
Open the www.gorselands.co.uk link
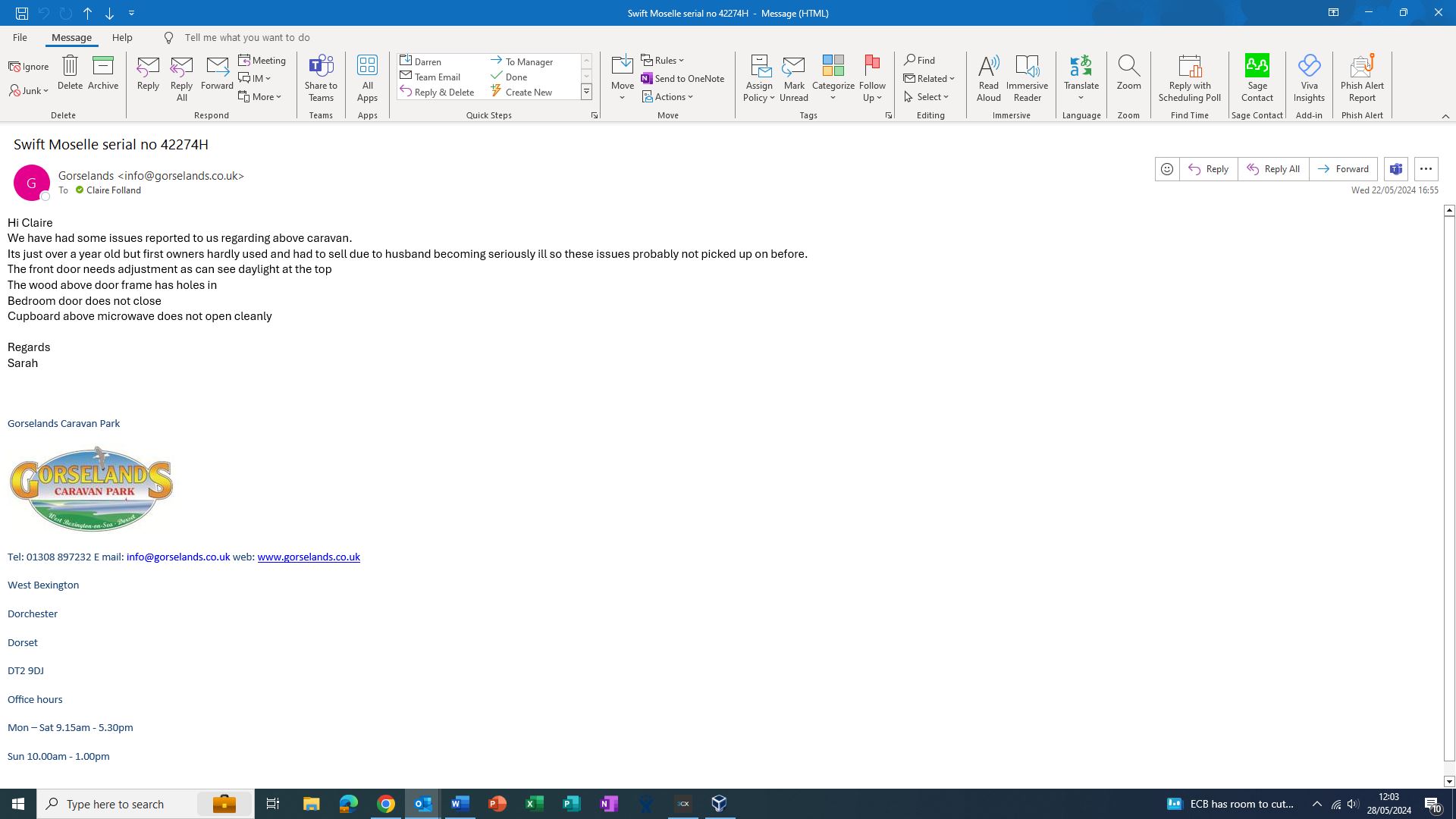point(309,557)
